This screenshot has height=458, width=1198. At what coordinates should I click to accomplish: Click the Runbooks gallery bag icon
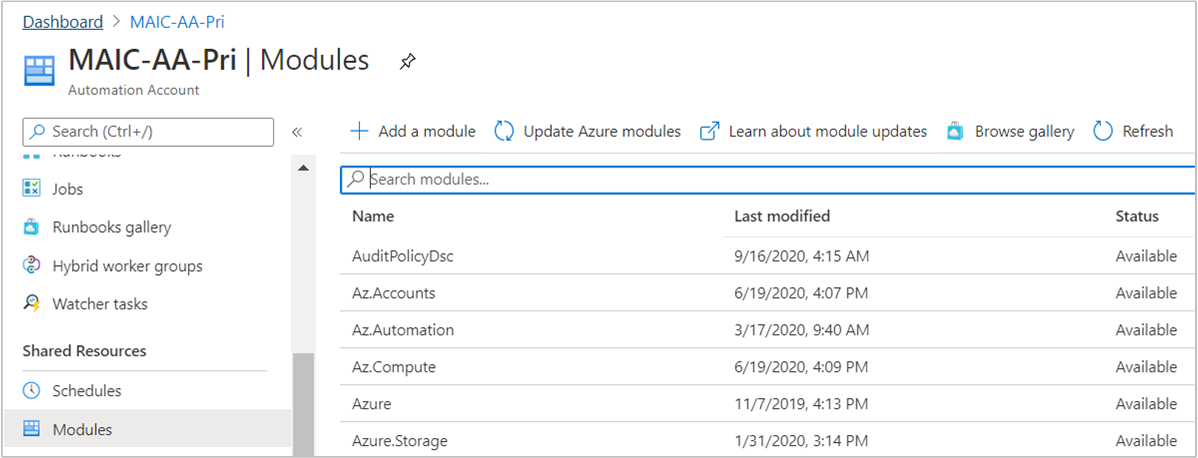click(x=31, y=226)
